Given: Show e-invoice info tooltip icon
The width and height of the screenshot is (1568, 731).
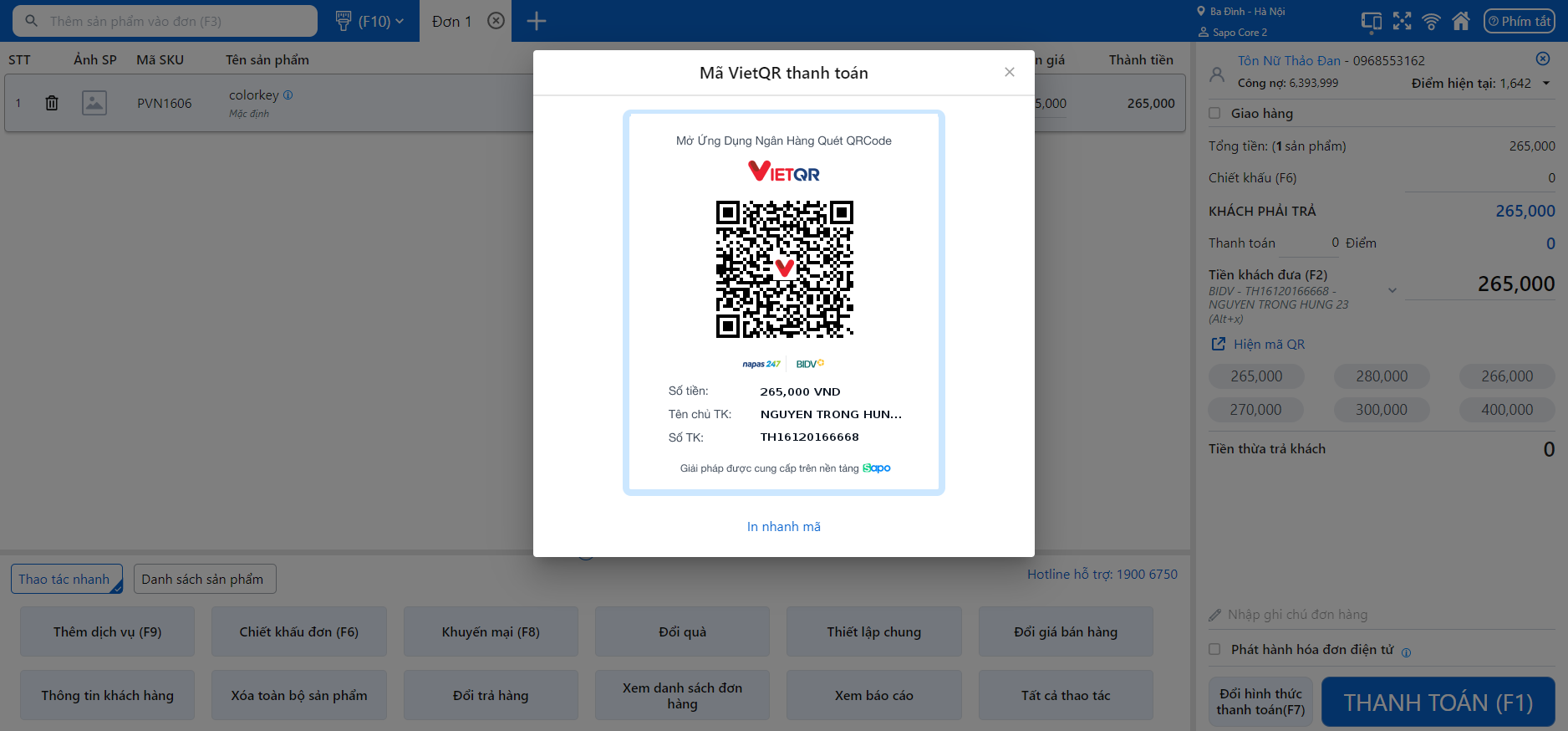Looking at the screenshot, I should [1406, 652].
